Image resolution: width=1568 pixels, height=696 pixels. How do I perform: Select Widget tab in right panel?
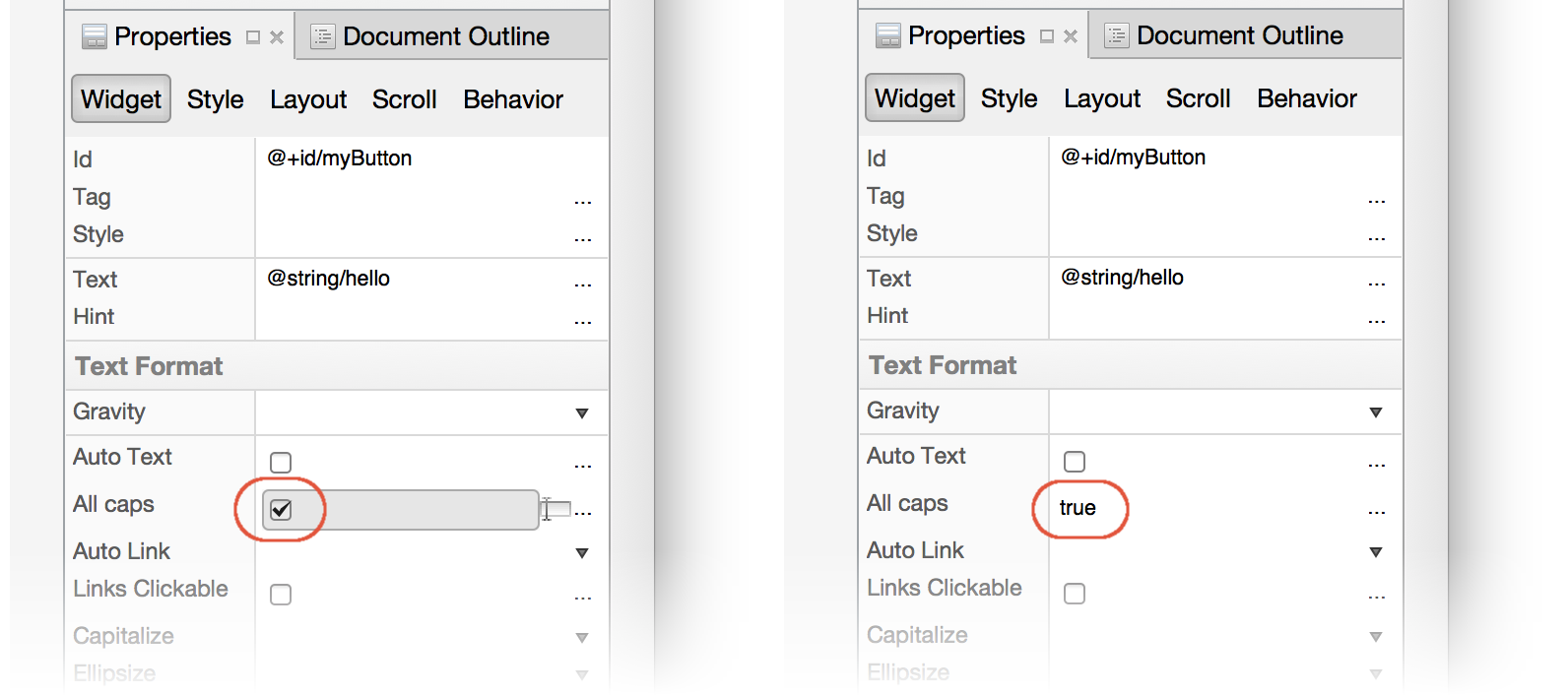point(915,98)
